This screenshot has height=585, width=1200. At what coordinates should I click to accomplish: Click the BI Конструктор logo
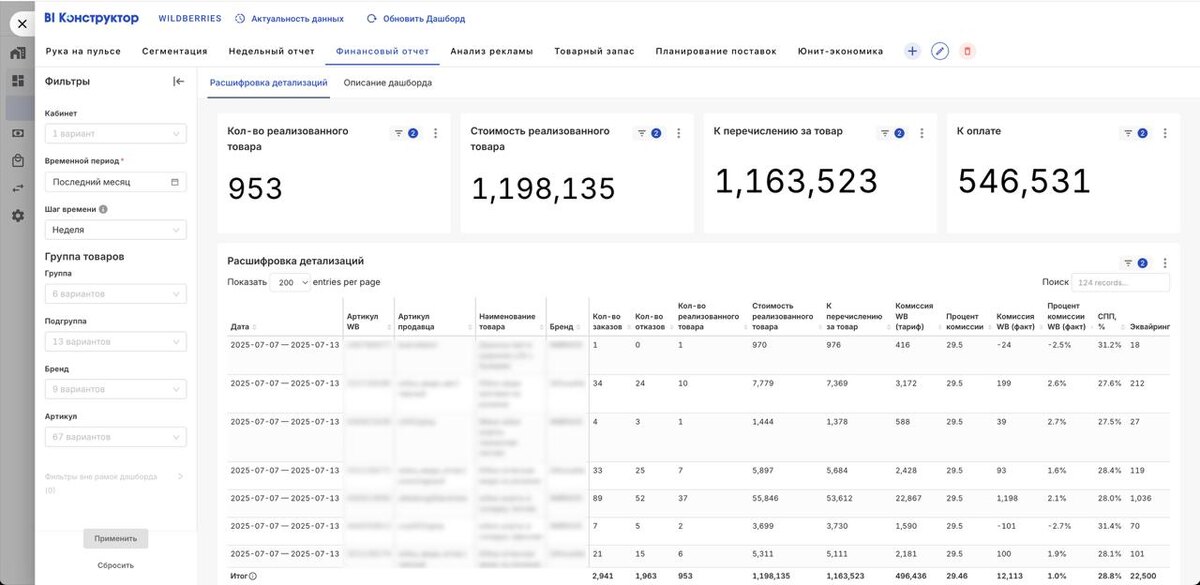pos(92,18)
